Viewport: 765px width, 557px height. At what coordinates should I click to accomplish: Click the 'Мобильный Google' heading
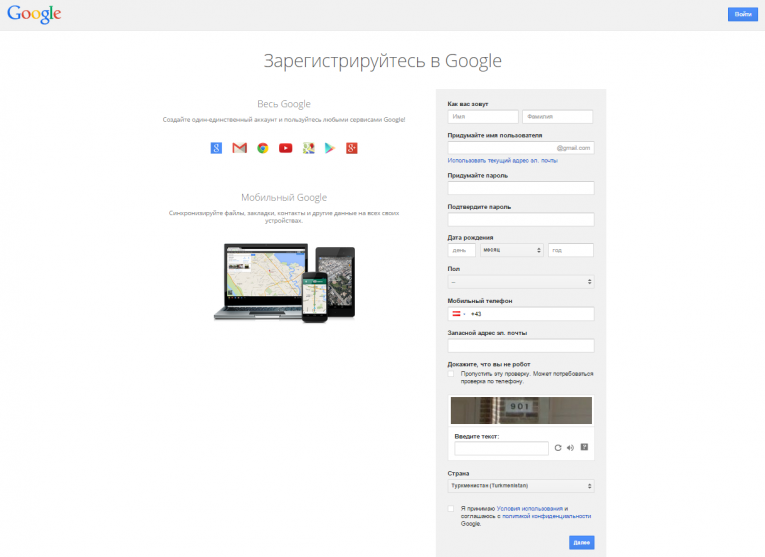[284, 198]
